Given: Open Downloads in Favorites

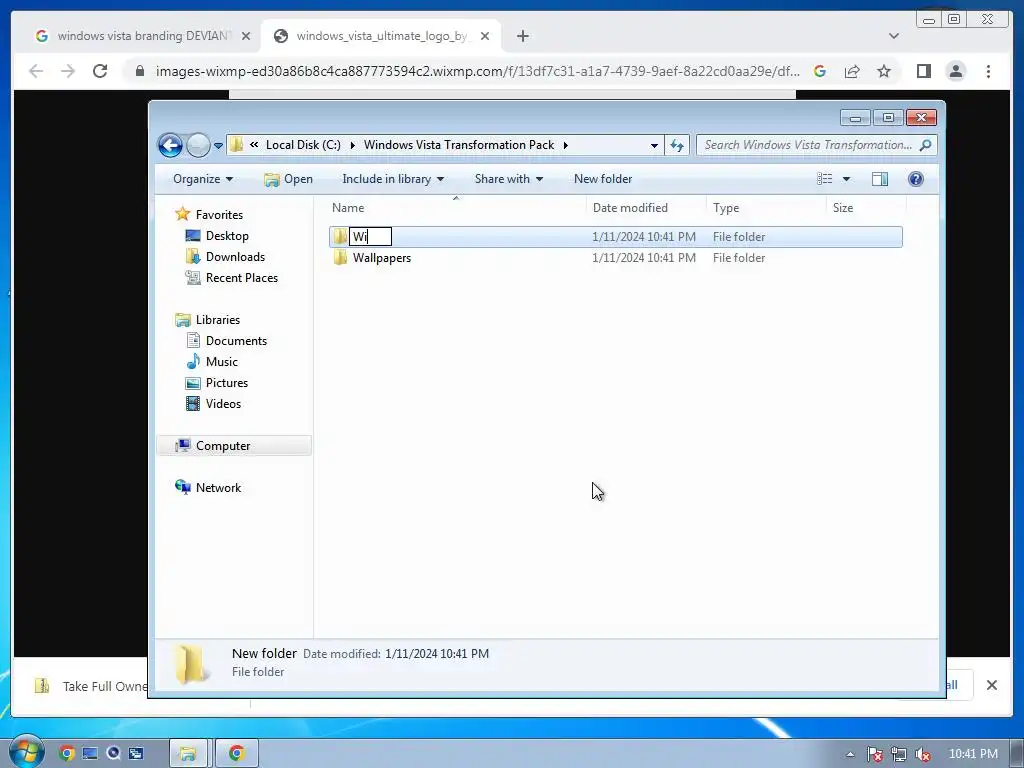Looking at the screenshot, I should (235, 257).
